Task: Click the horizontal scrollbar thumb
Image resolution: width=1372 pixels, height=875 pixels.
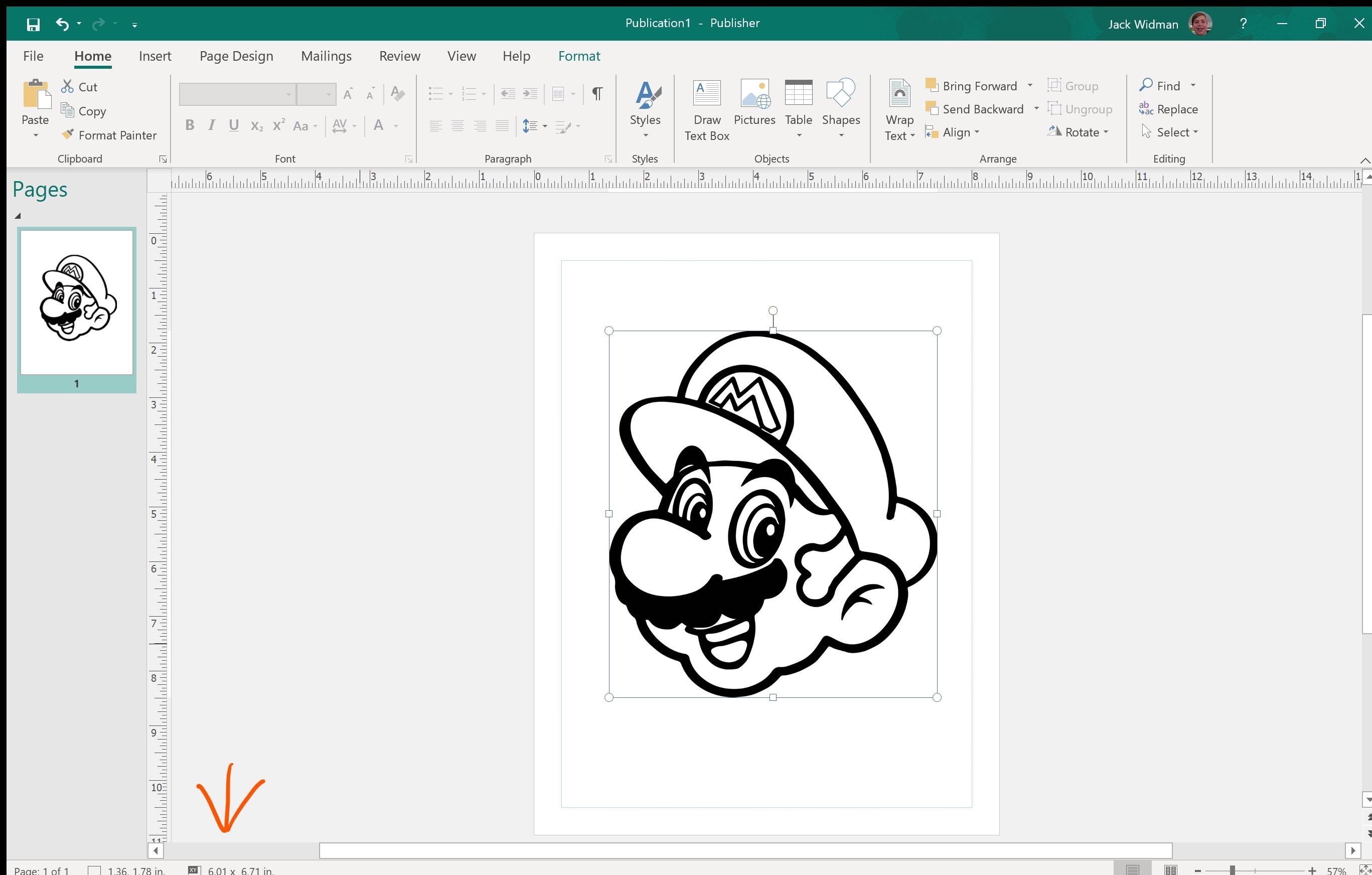Action: pyautogui.click(x=745, y=850)
